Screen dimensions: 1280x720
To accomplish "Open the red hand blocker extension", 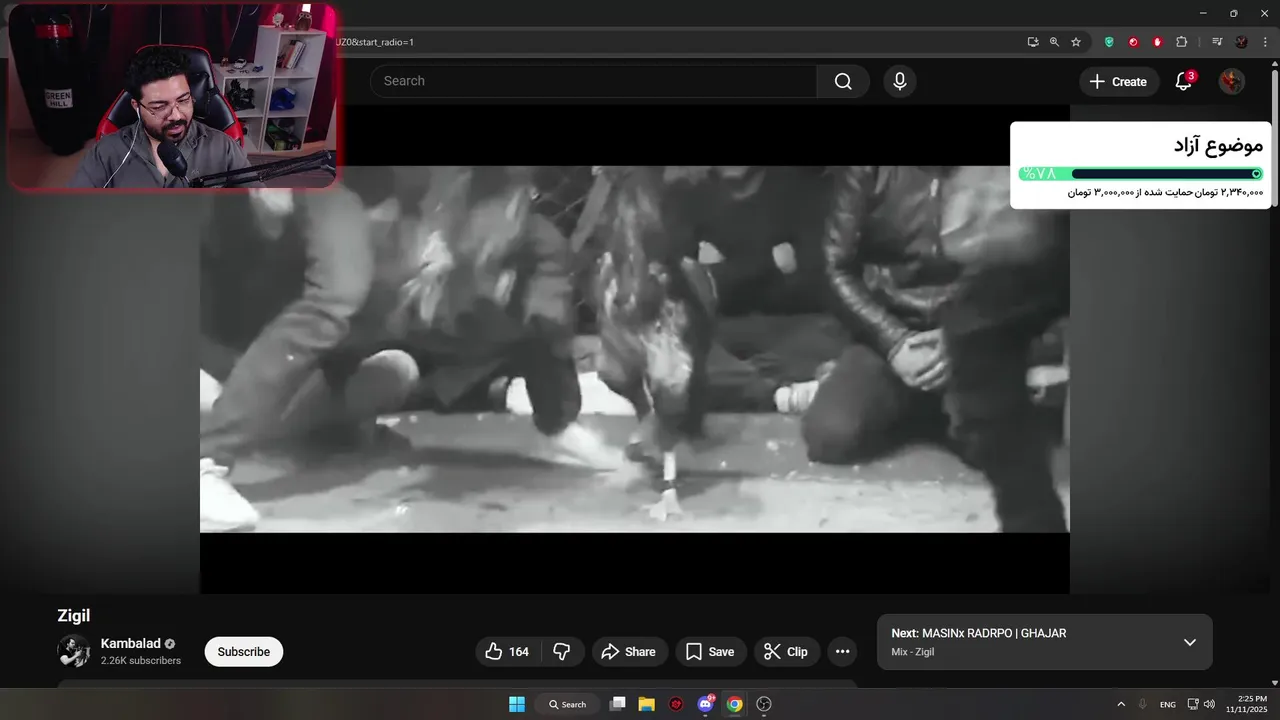I will (1158, 42).
